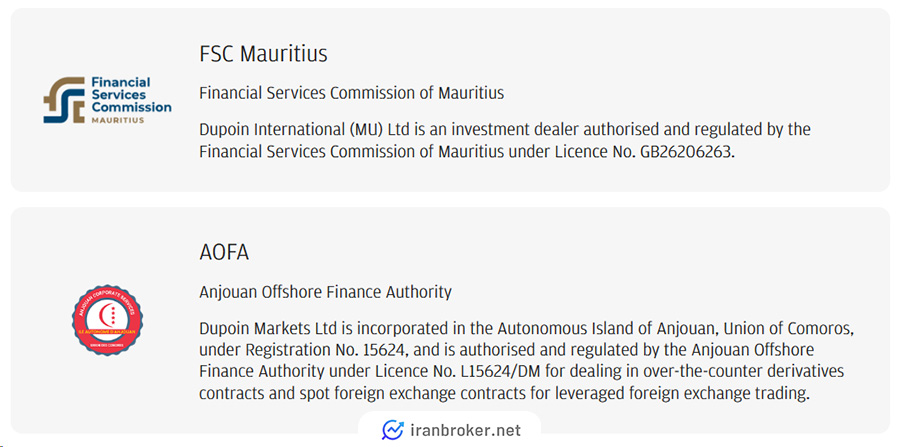
Task: Click the Financial Services Commission Mauritius logo
Action: click(x=107, y=100)
